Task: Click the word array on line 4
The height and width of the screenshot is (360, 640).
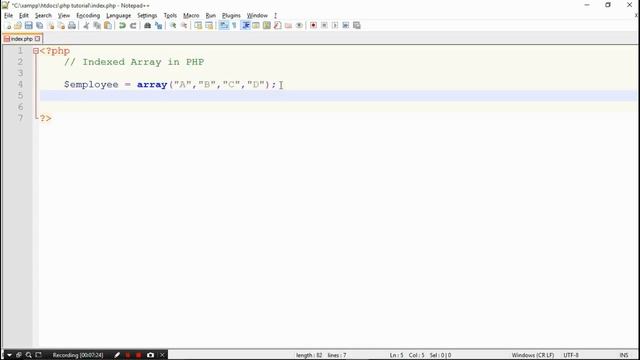Action: (x=152, y=84)
